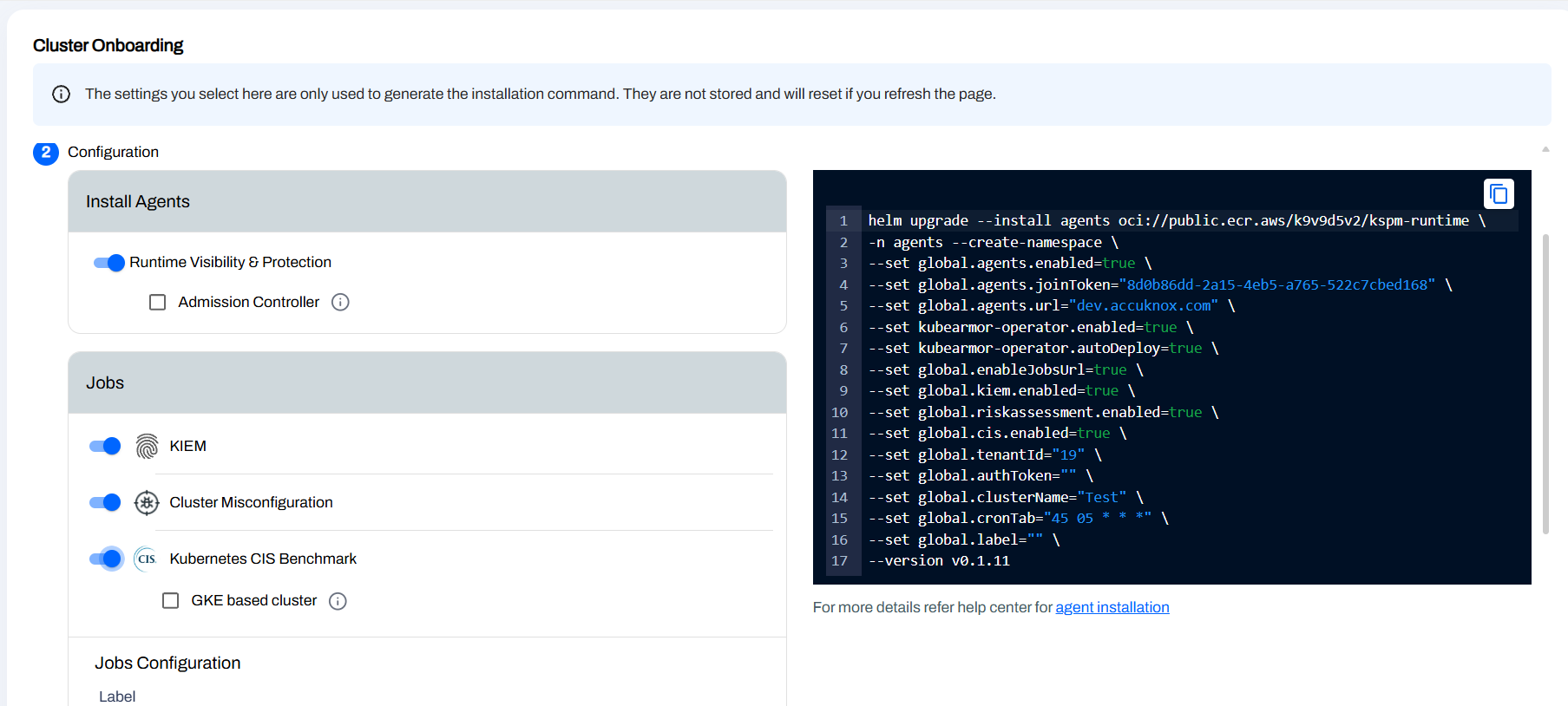
Task: Click the step 2 Configuration badge
Action: pyautogui.click(x=46, y=153)
